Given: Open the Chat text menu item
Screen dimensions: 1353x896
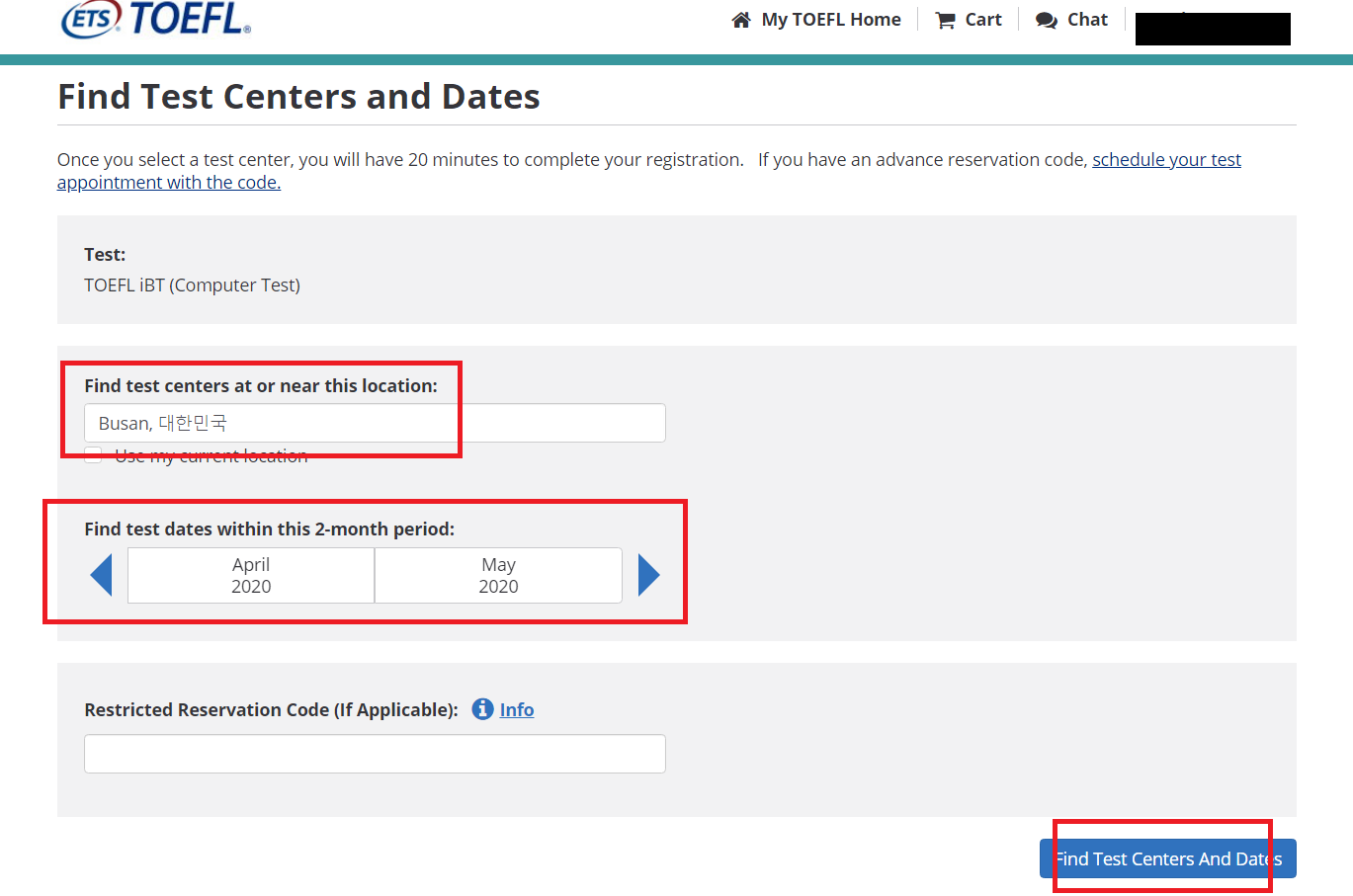Looking at the screenshot, I should [x=1087, y=20].
